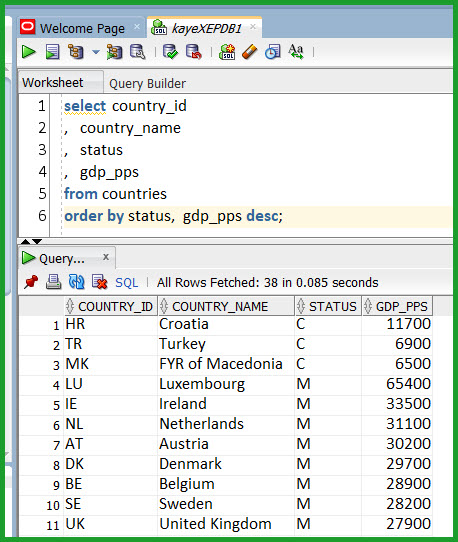Select the Luxembourg cell
Screen dimensions: 458x542
click(226, 384)
